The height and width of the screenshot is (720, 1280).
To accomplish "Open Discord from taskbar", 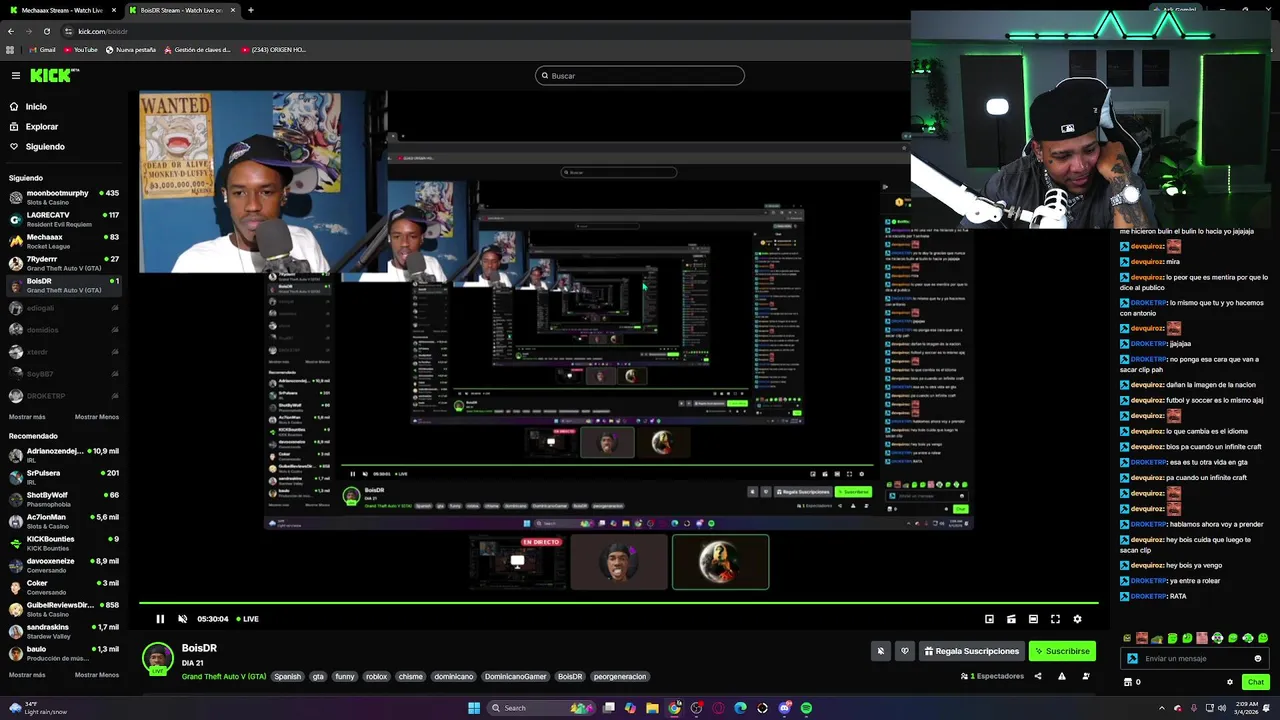I will 784,708.
